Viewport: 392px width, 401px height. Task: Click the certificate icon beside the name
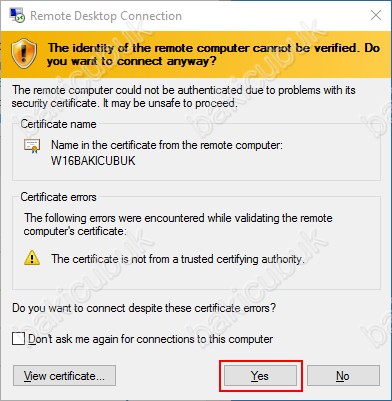[x=32, y=146]
